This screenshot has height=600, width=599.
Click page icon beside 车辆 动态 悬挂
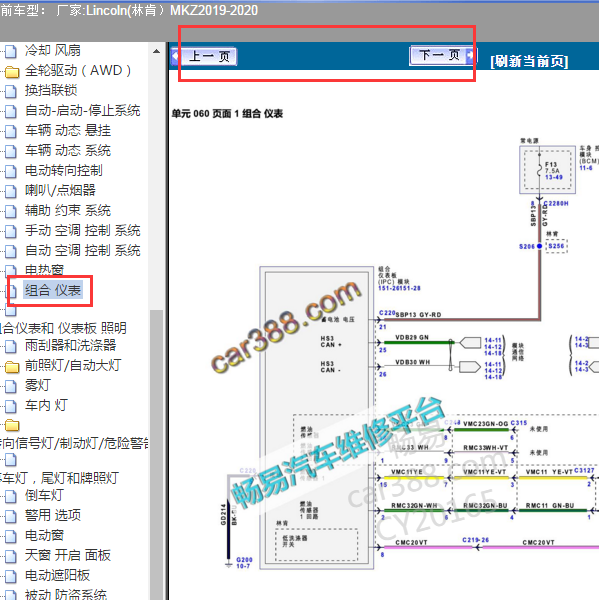pyautogui.click(x=11, y=131)
